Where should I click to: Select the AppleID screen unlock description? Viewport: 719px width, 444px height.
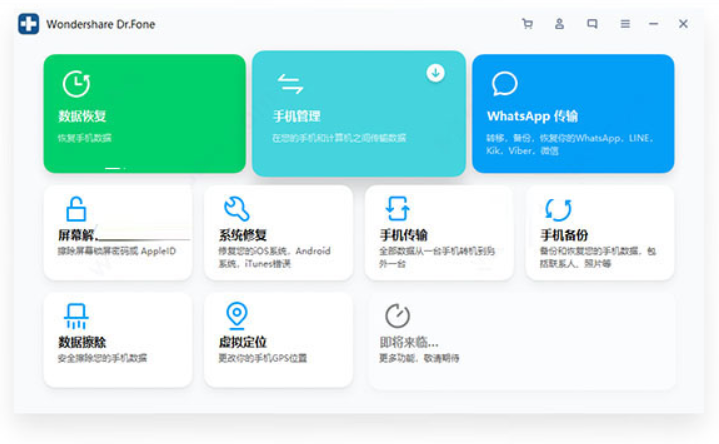click(x=116, y=251)
